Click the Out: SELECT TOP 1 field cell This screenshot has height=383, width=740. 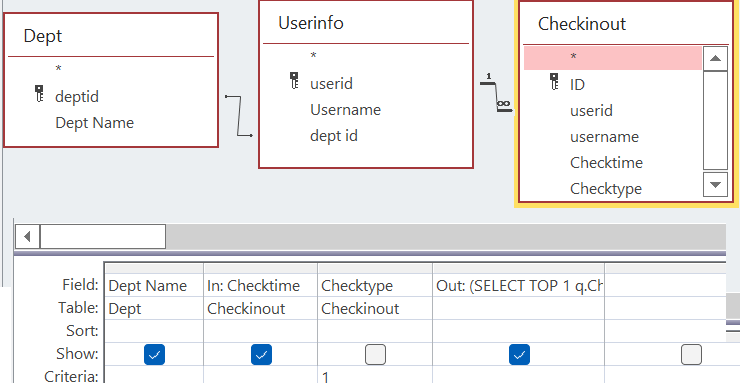tap(519, 285)
